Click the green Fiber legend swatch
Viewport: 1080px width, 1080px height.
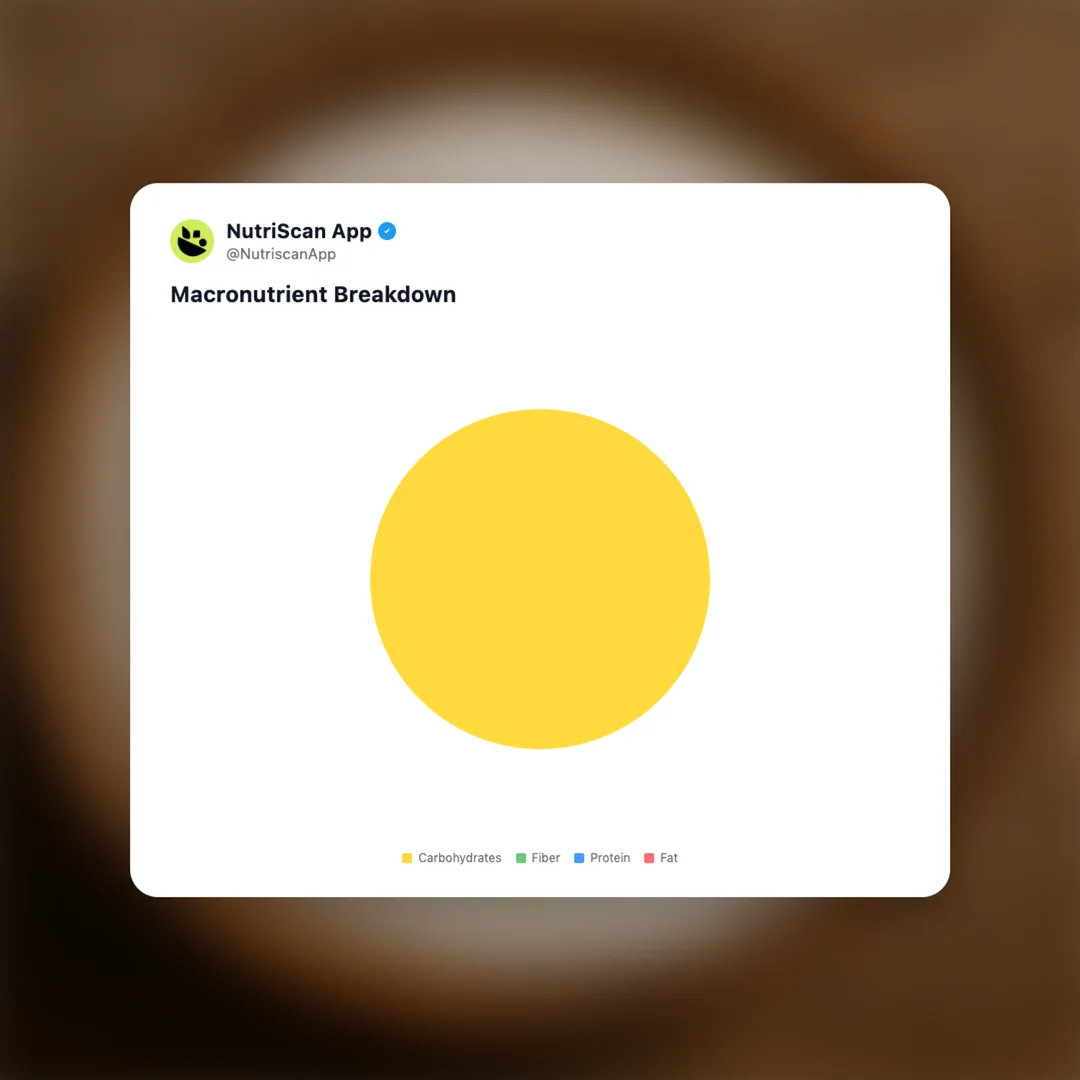(x=521, y=858)
